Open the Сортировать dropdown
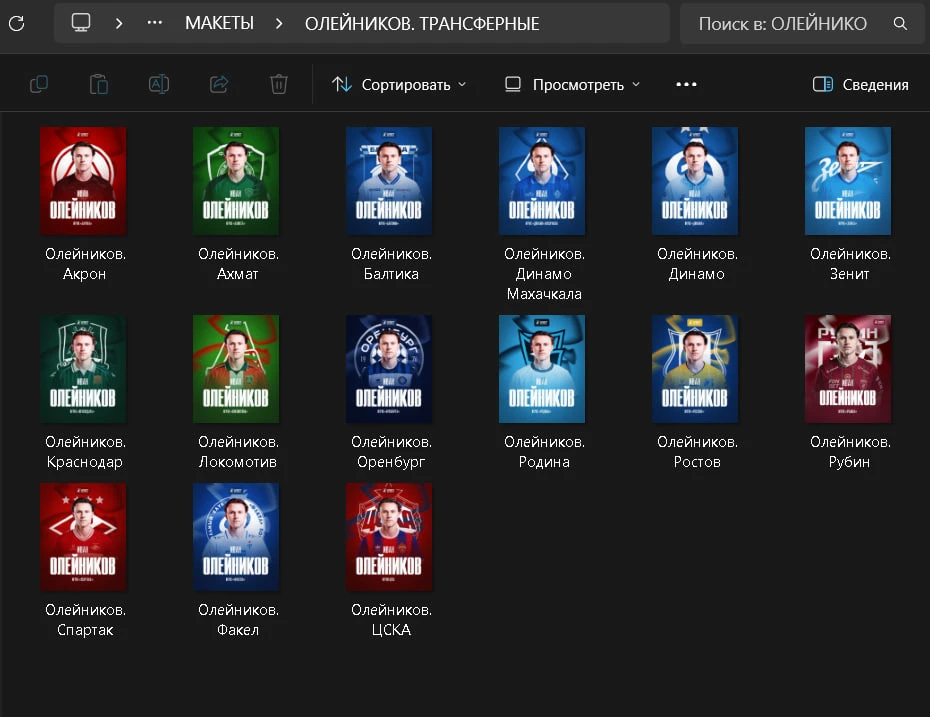This screenshot has height=717, width=930. [399, 84]
